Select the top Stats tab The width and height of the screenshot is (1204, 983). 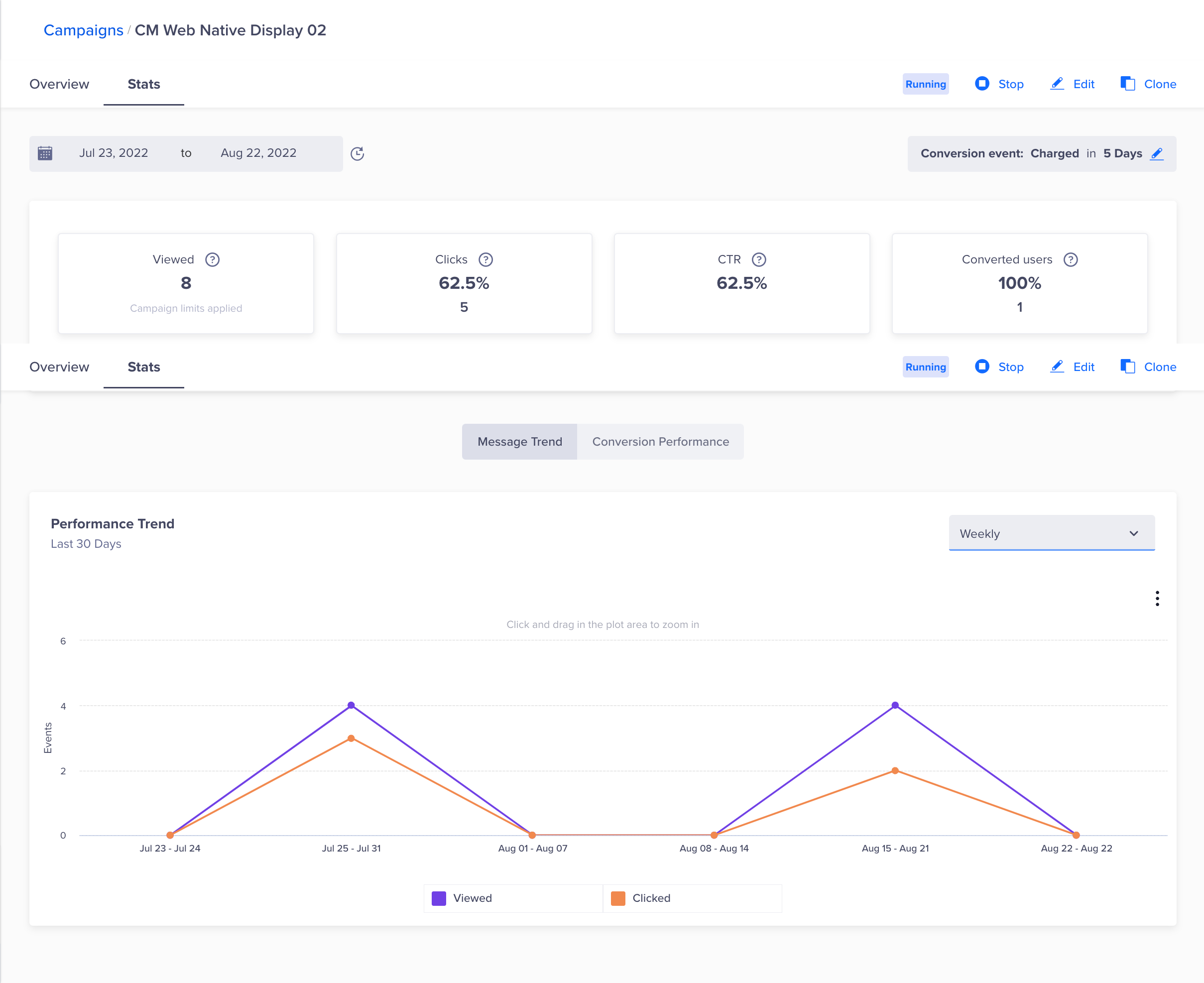[144, 84]
